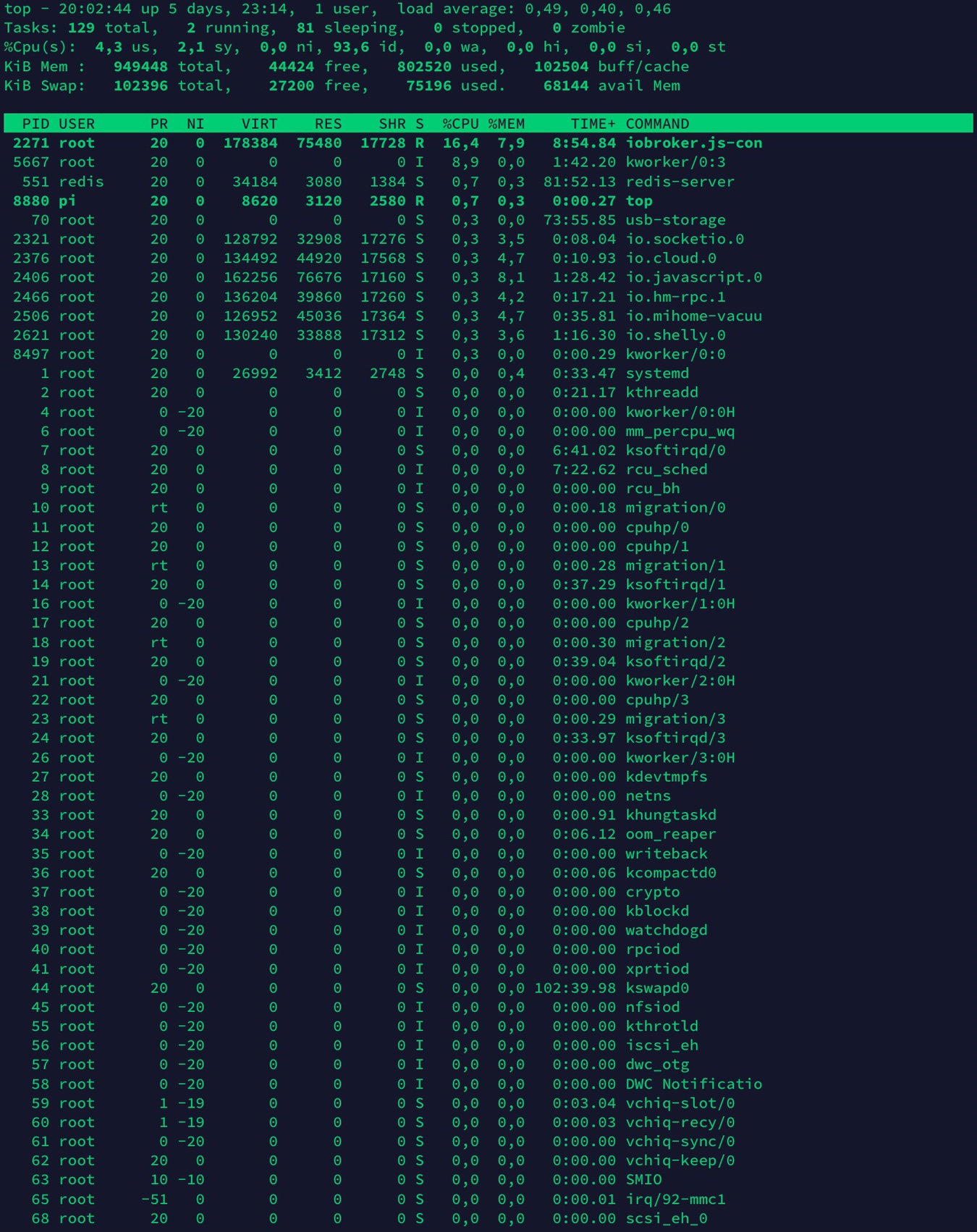The width and height of the screenshot is (977, 1232).
Task: Click the SHR column header
Action: pos(392,124)
